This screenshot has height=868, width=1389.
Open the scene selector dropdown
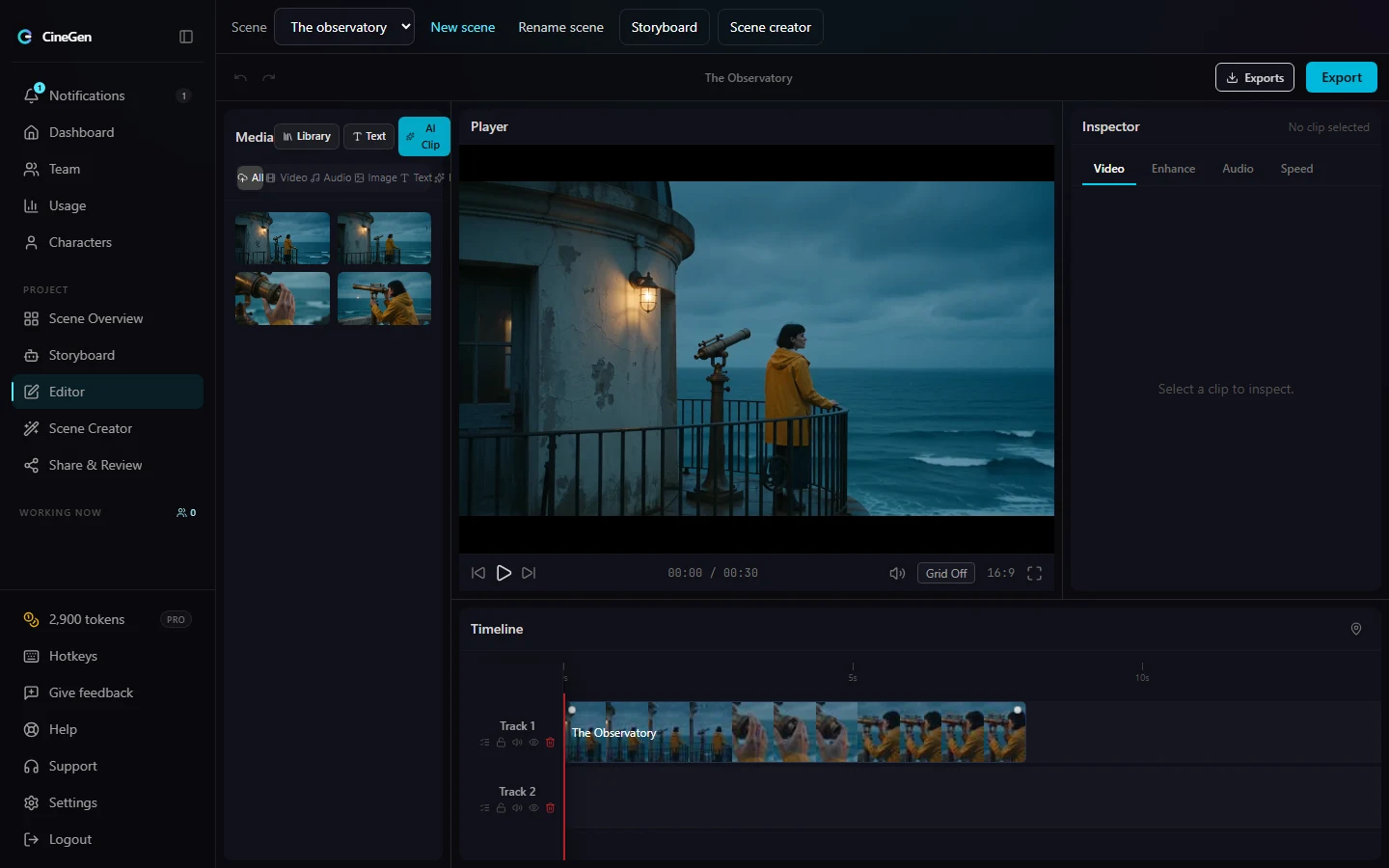click(x=344, y=27)
